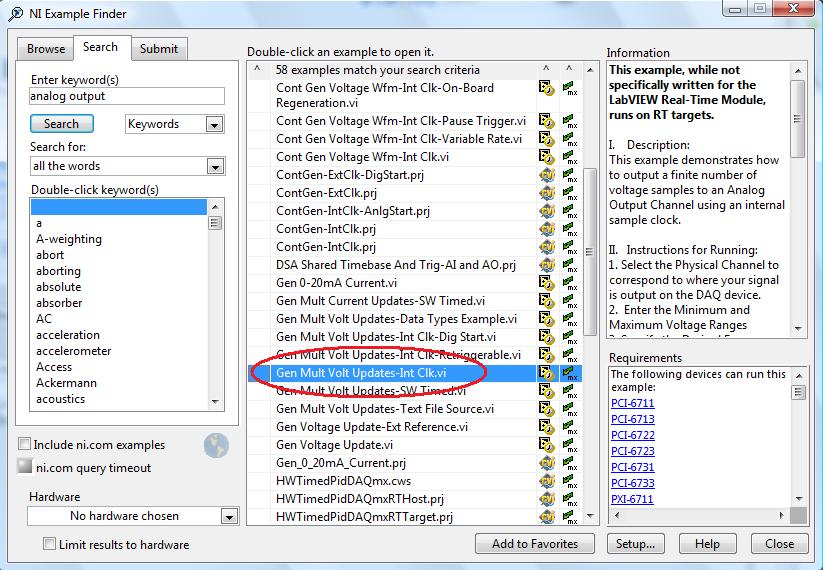Click the keyword list scrollbar thumb
Image resolution: width=823 pixels, height=570 pixels.
click(215, 223)
